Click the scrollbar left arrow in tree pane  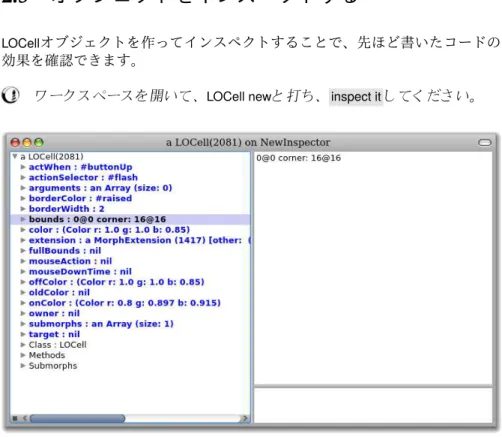pyautogui.click(x=24, y=418)
